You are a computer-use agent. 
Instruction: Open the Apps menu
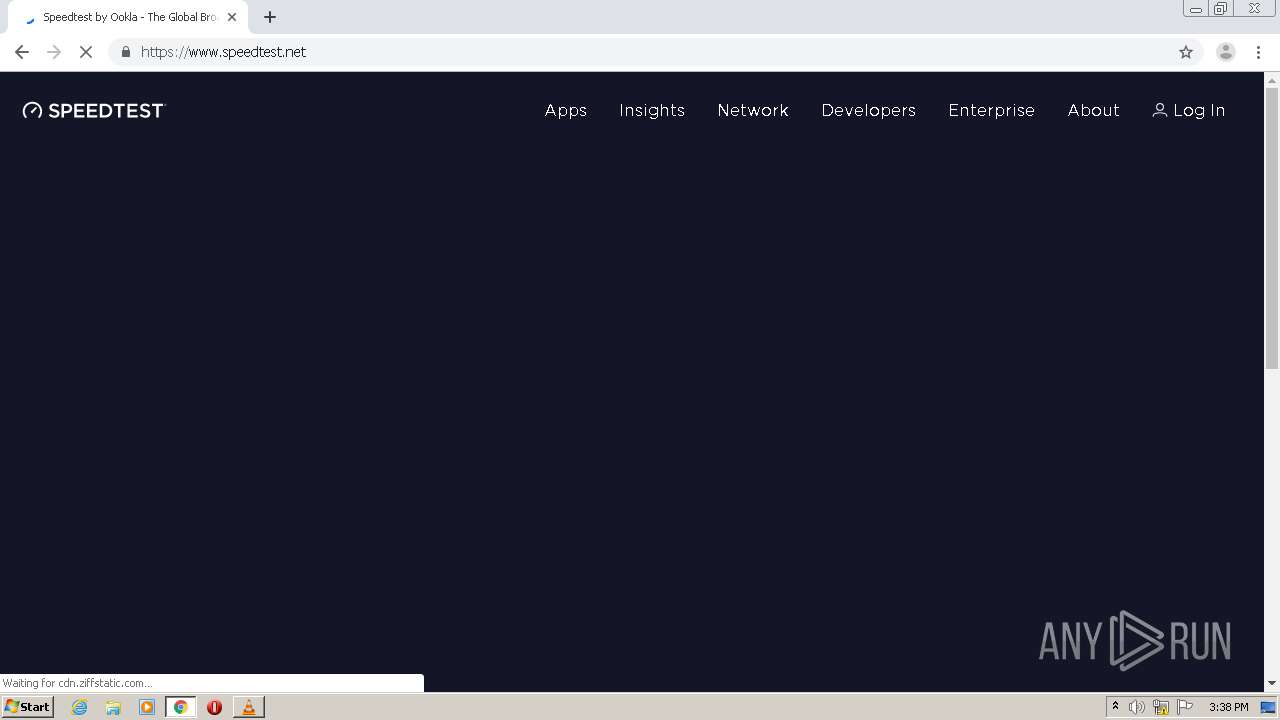[x=566, y=110]
